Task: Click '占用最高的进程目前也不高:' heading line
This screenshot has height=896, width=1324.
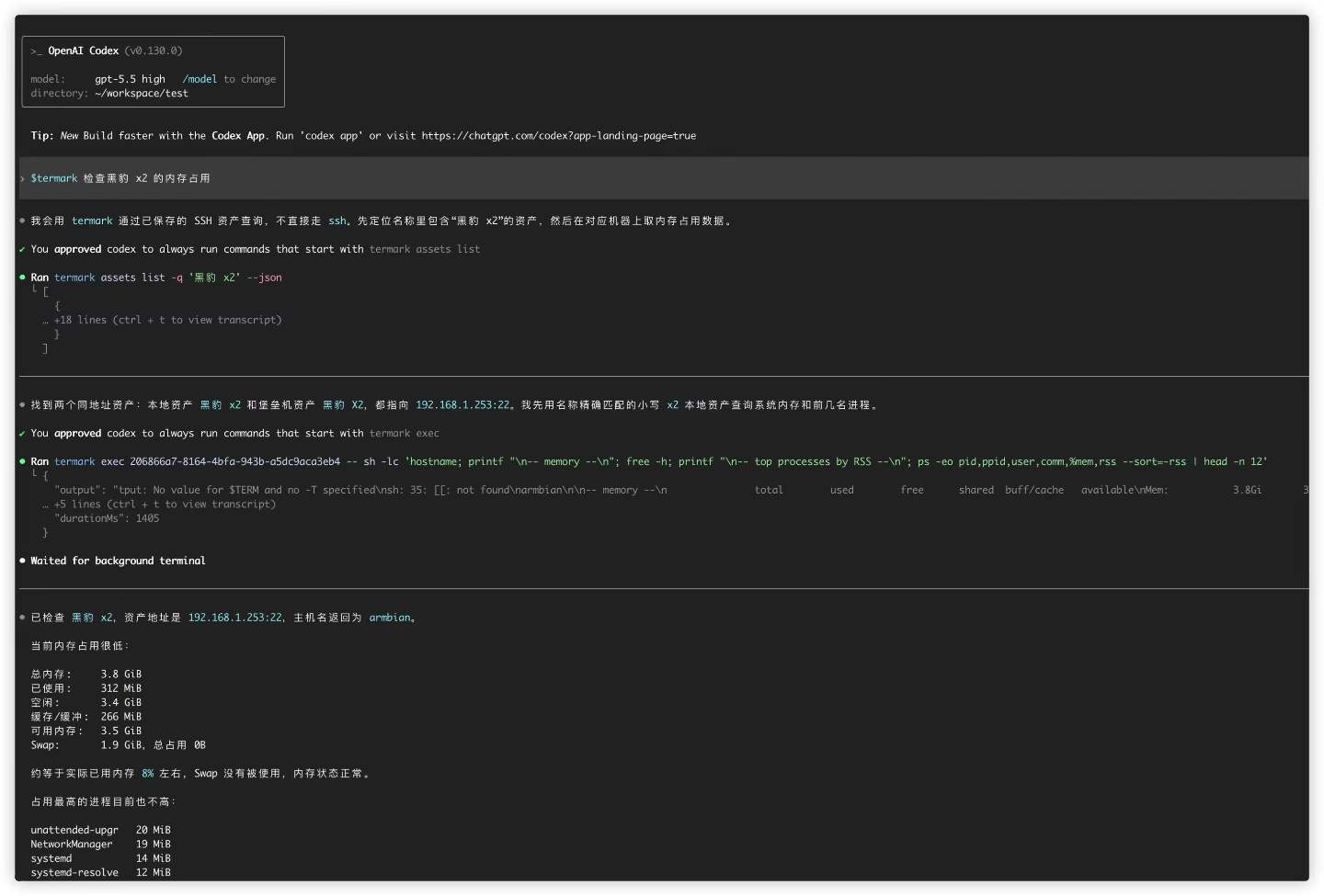Action: click(x=104, y=802)
